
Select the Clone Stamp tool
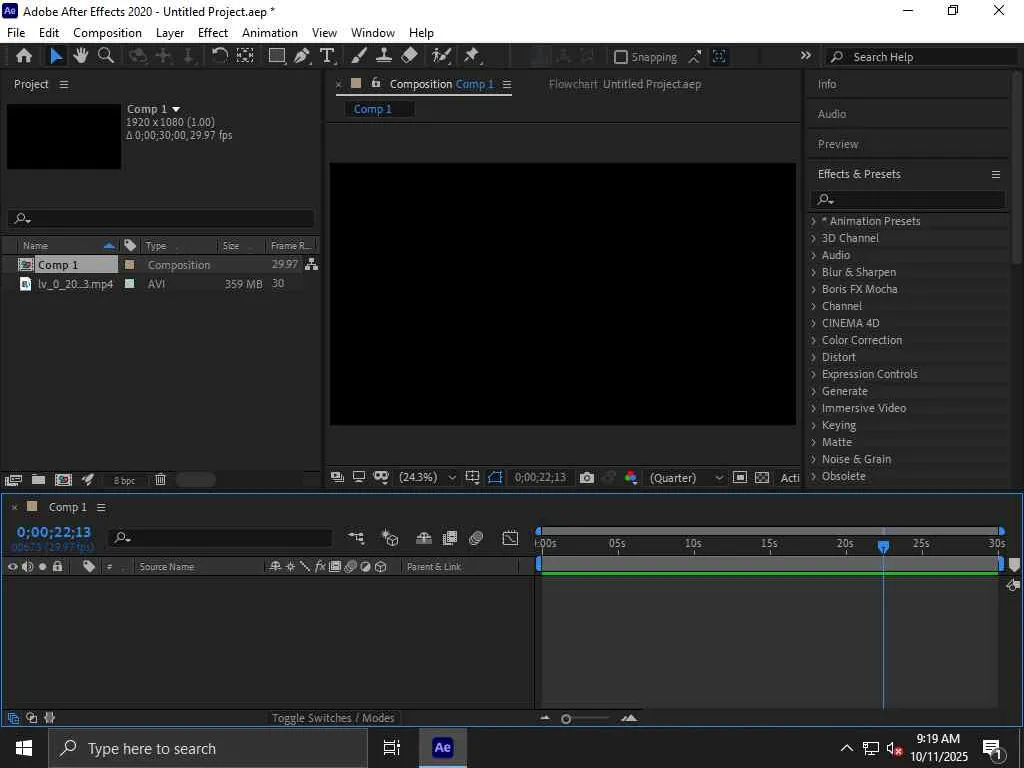click(384, 56)
